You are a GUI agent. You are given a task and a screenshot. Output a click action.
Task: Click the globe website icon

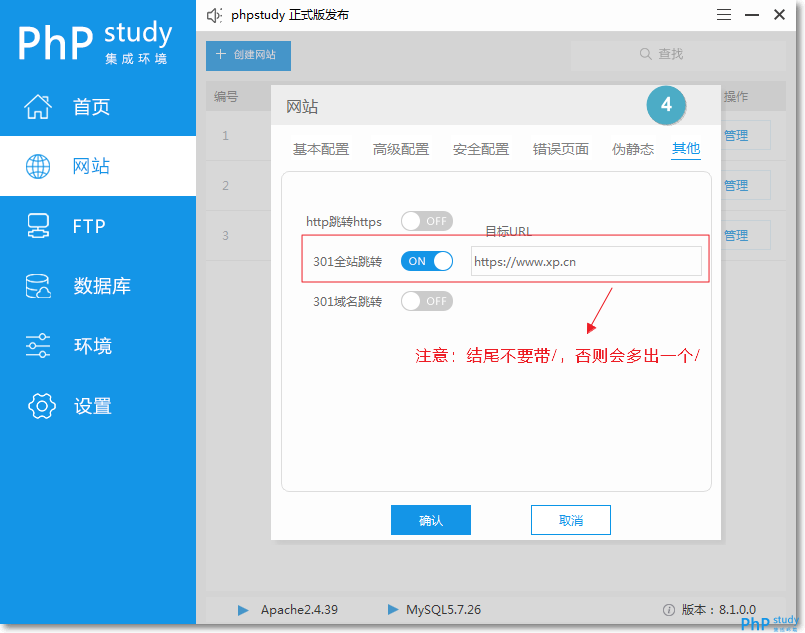(x=38, y=166)
